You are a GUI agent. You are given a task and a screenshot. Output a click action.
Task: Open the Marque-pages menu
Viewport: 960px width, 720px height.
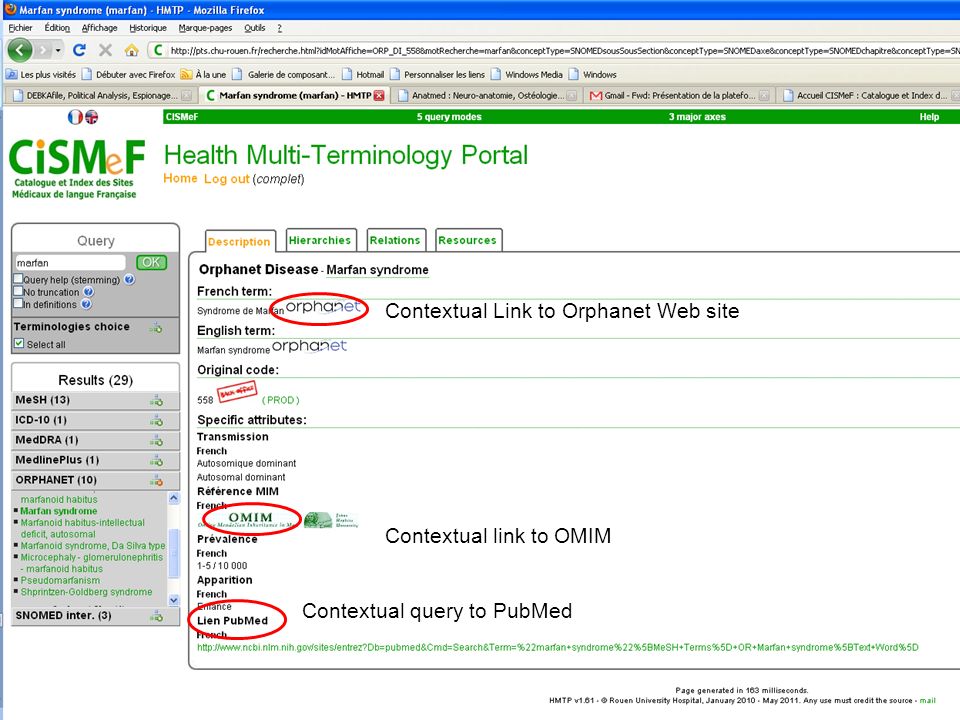[205, 28]
